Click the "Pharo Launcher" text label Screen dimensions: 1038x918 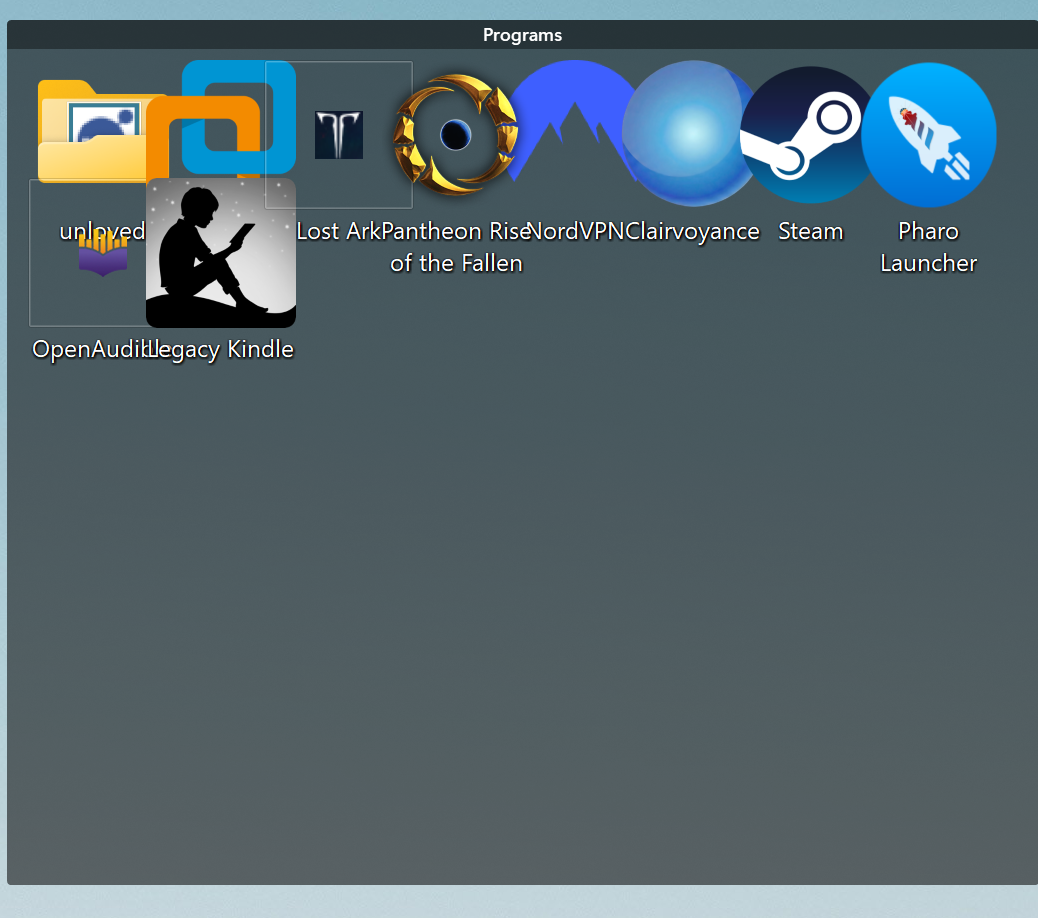click(x=928, y=247)
